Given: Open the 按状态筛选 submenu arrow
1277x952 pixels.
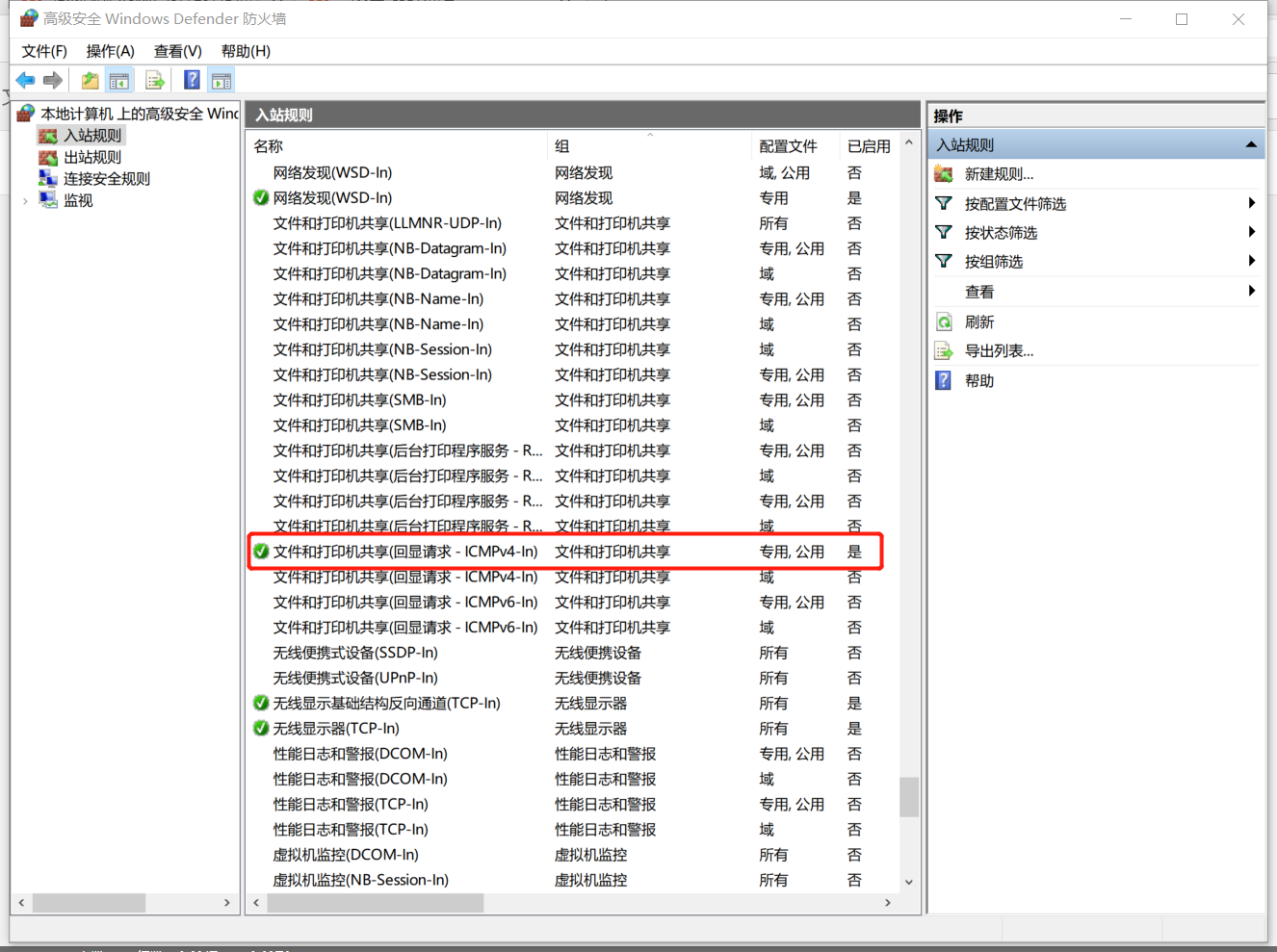Looking at the screenshot, I should point(1251,232).
